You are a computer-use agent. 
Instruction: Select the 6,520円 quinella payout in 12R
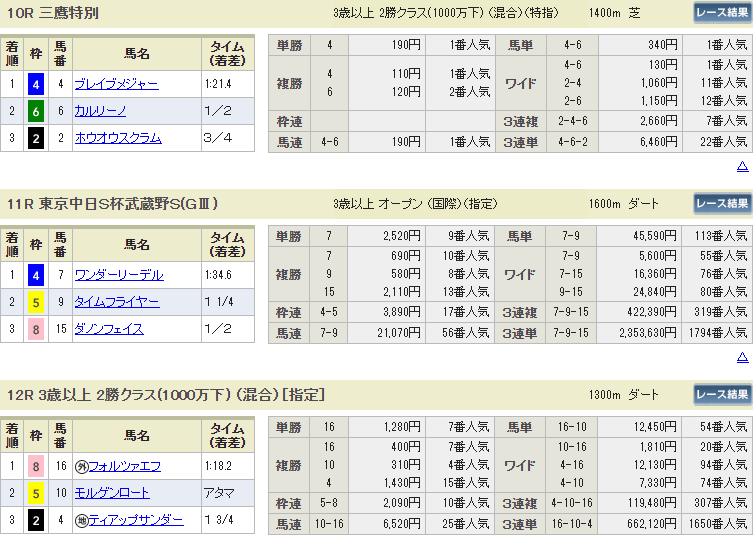click(402, 524)
